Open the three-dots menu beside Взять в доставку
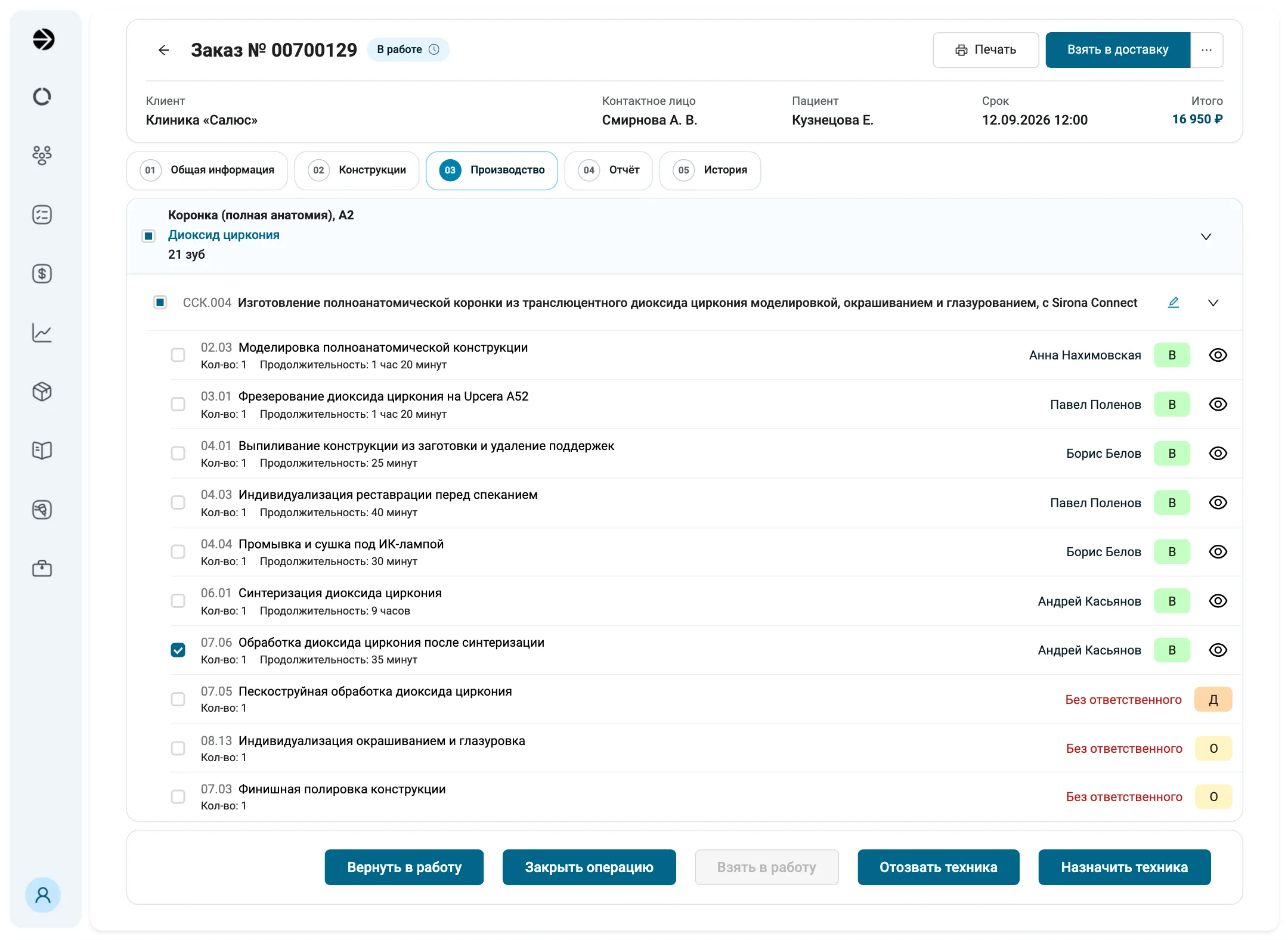 pos(1206,50)
